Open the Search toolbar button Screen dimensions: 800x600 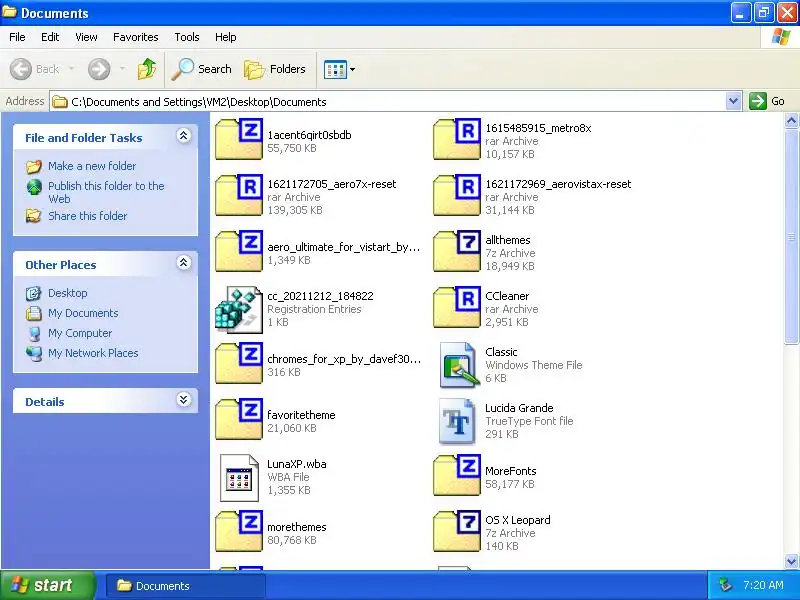(x=202, y=69)
